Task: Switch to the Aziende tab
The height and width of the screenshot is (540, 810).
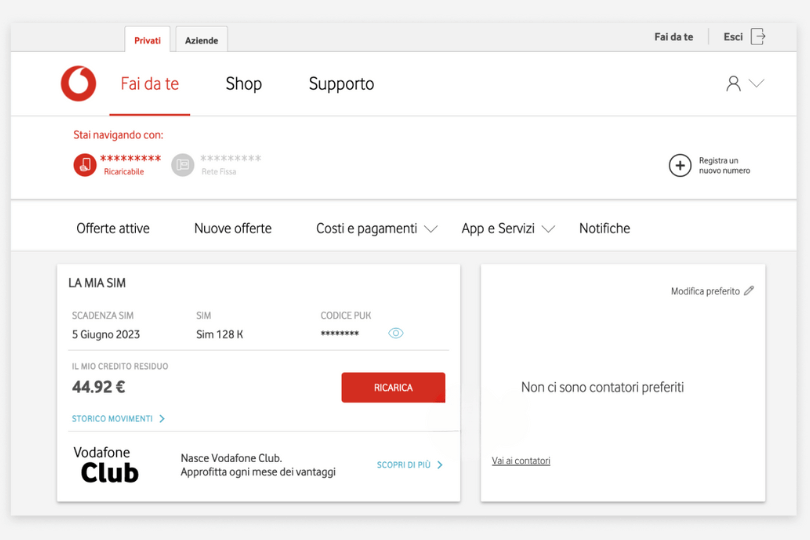Action: (x=201, y=40)
